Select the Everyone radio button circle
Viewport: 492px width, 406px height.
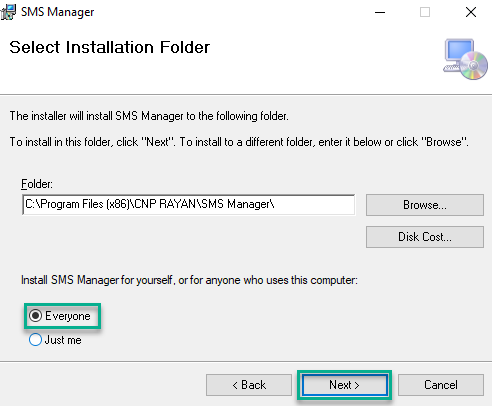tap(35, 316)
